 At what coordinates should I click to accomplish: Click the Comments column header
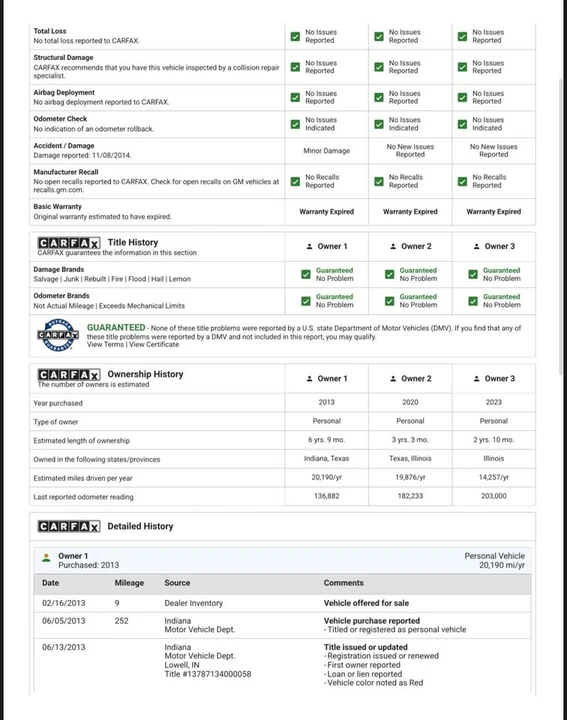click(x=343, y=583)
